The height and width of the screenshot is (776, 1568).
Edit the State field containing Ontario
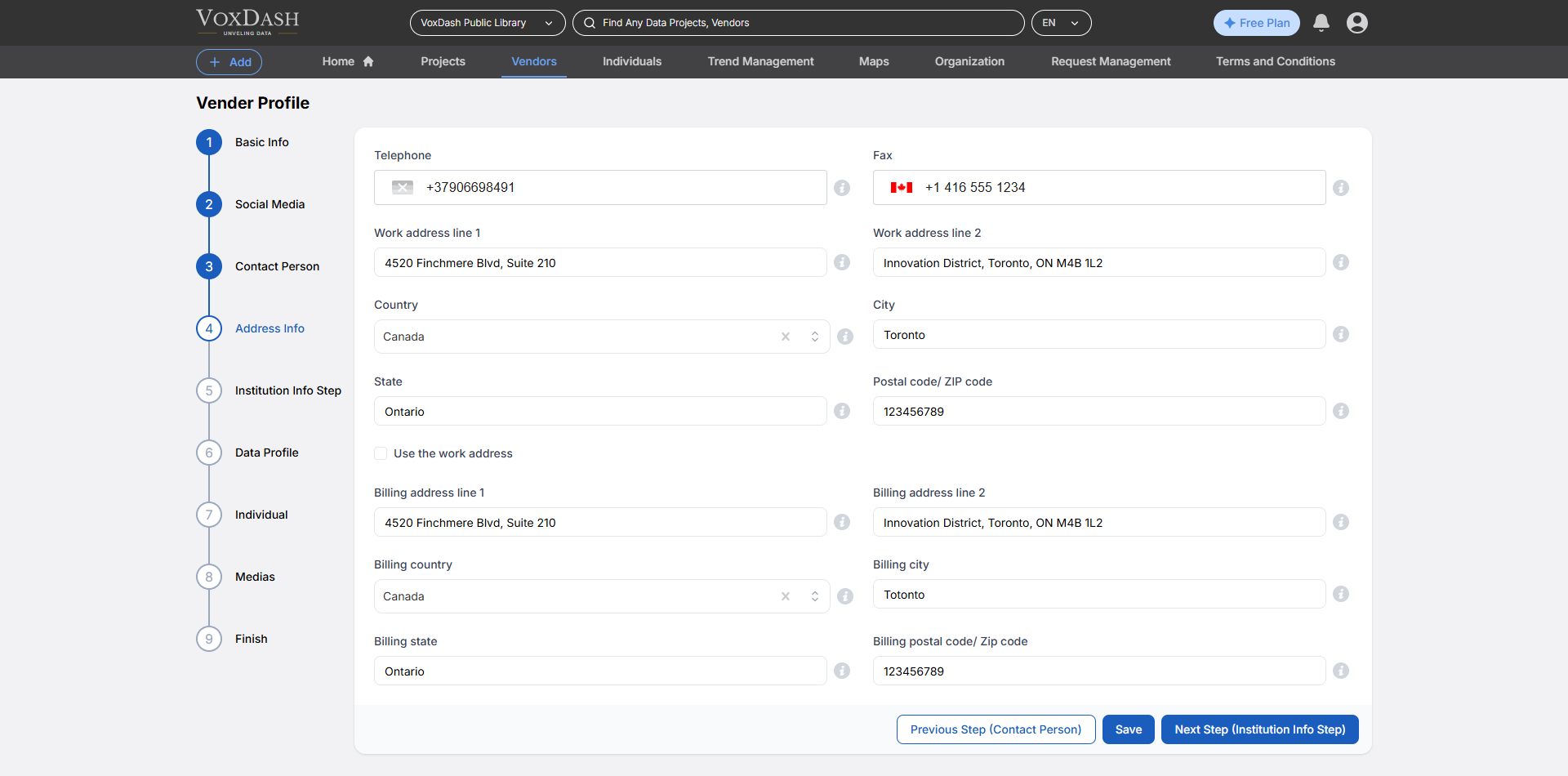point(600,411)
